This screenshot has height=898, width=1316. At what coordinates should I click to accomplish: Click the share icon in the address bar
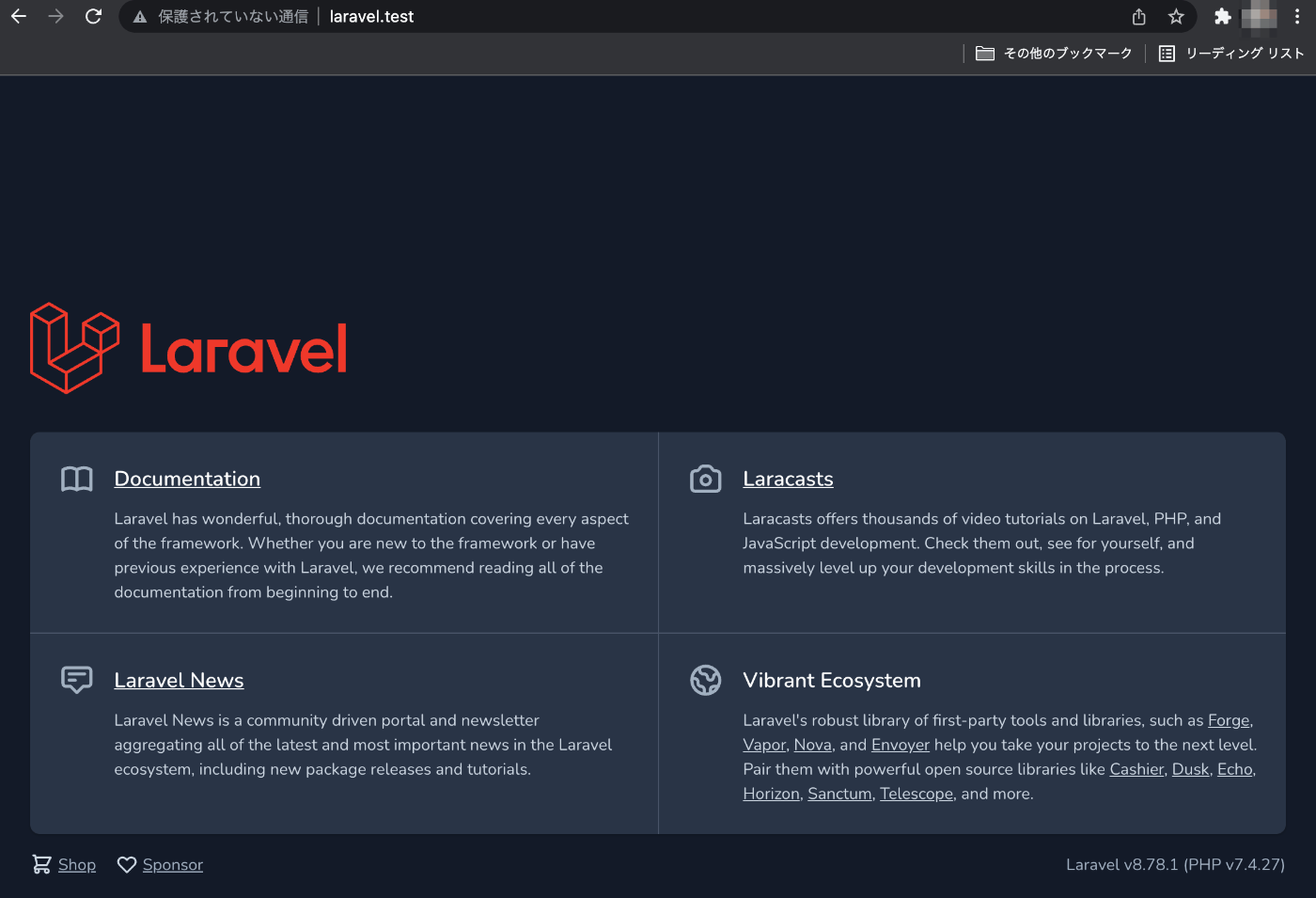point(1138,16)
